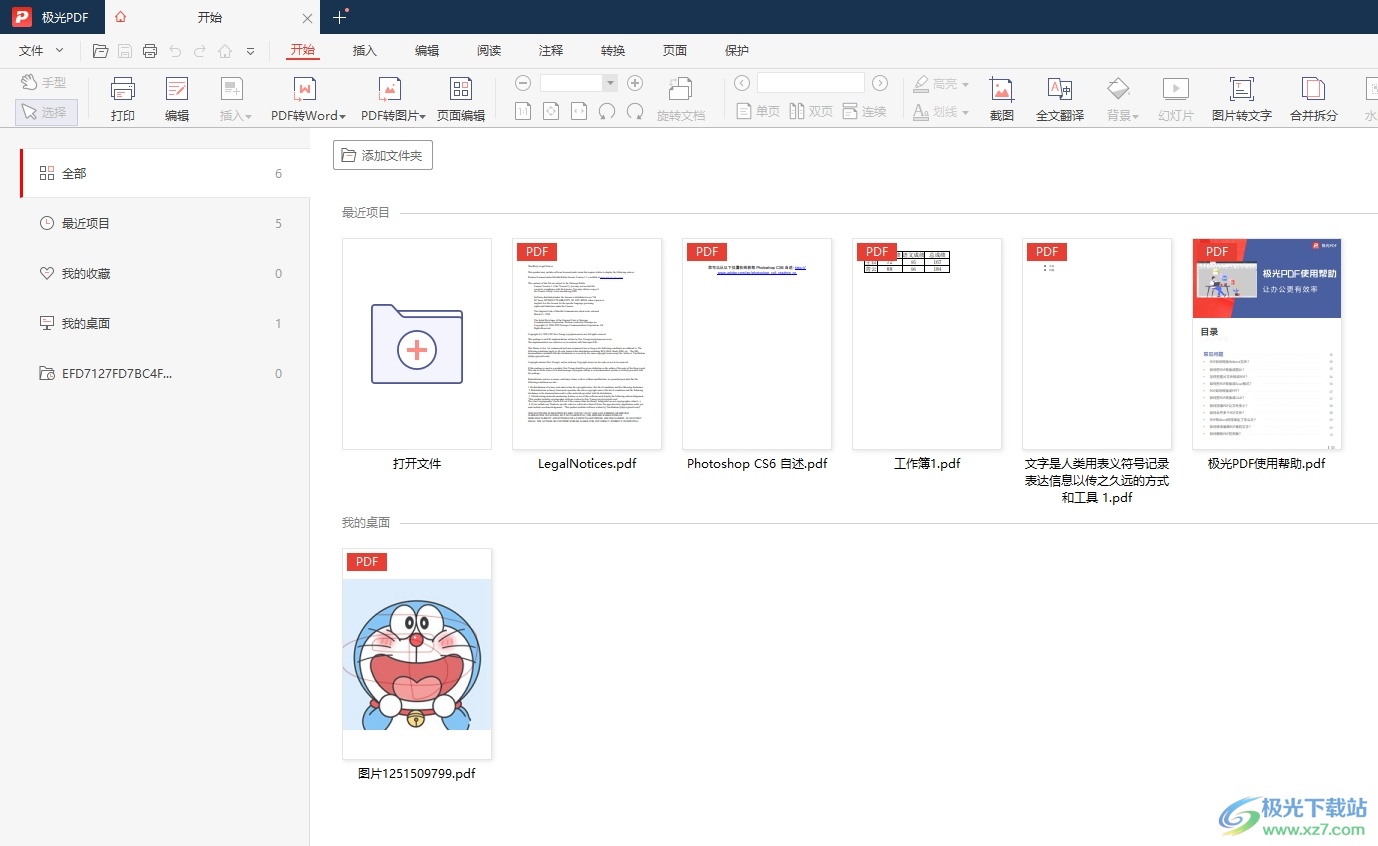This screenshot has width=1378, height=846.
Task: Switch to the 插入 ribbon tab
Action: click(x=365, y=51)
